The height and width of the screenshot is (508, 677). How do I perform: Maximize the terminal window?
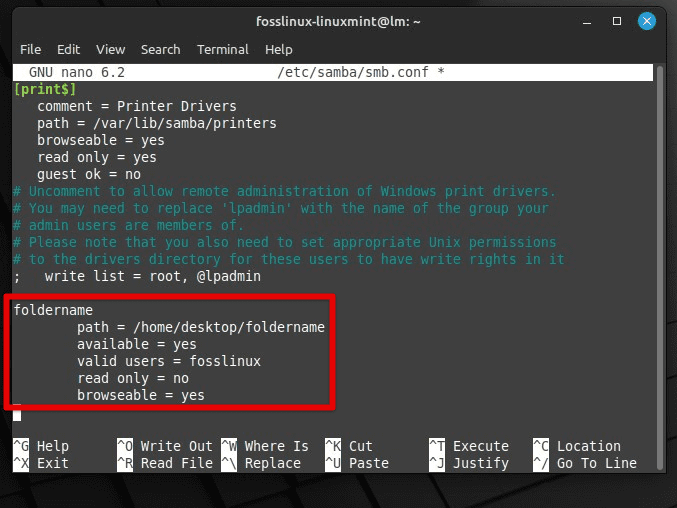pos(617,21)
